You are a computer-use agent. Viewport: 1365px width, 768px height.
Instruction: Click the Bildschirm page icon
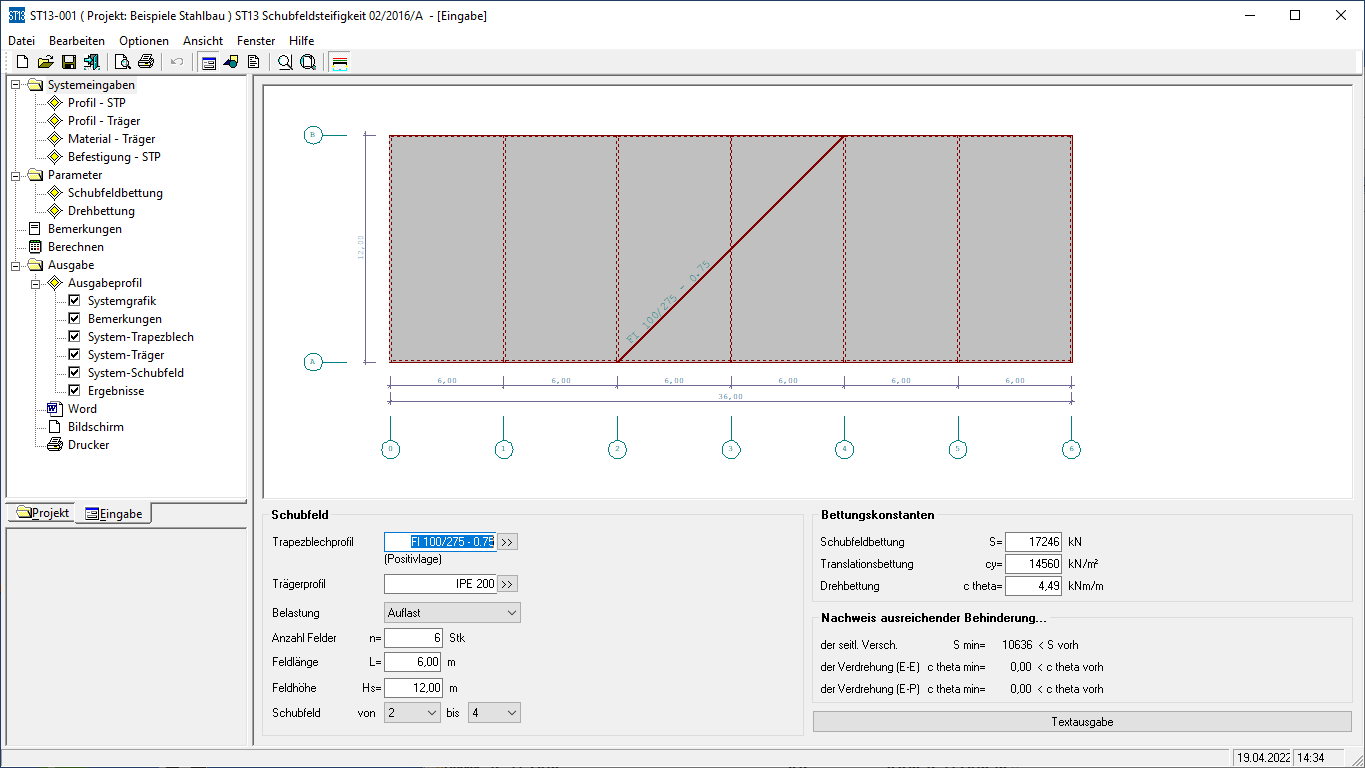click(55, 427)
